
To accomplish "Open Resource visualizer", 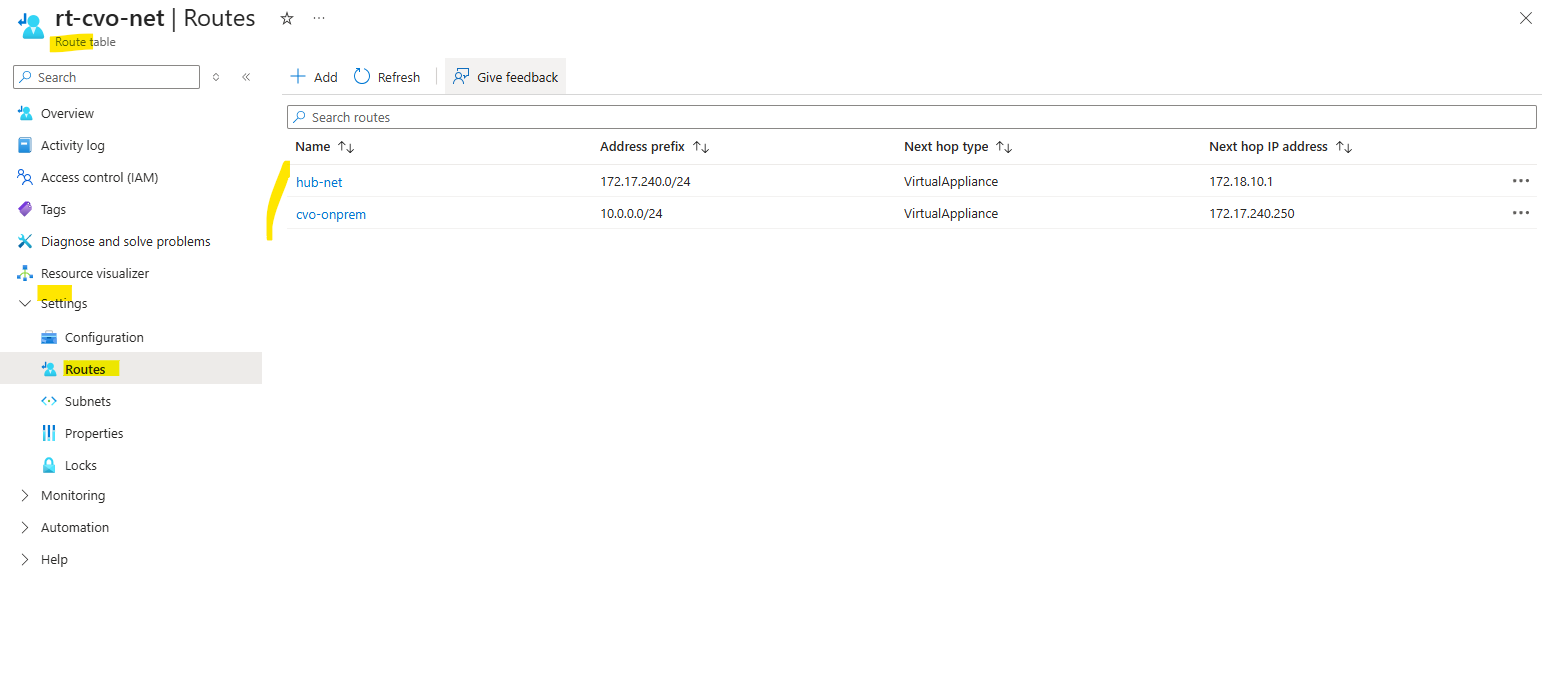I will pos(95,273).
